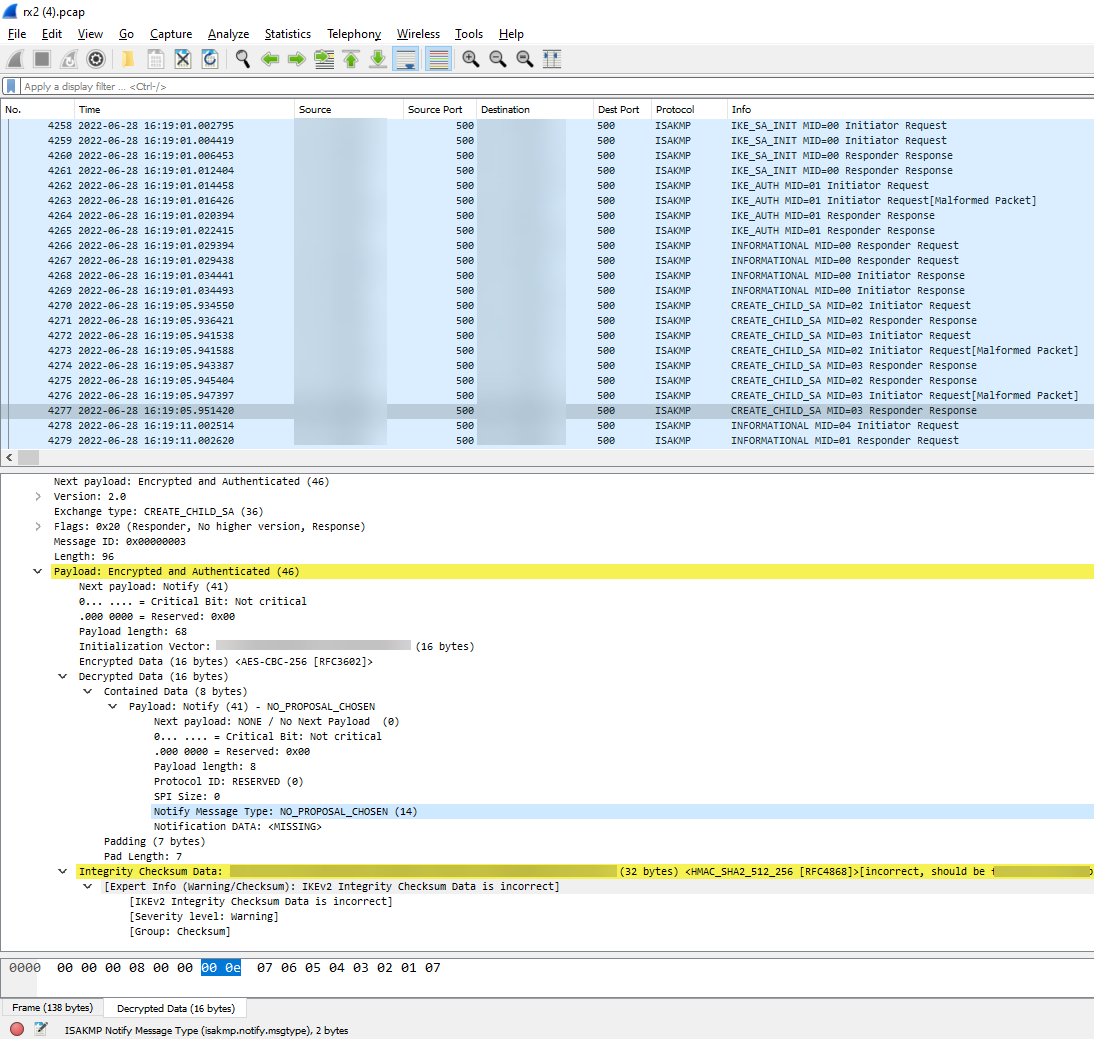Open the capture options gear icon

point(96,59)
